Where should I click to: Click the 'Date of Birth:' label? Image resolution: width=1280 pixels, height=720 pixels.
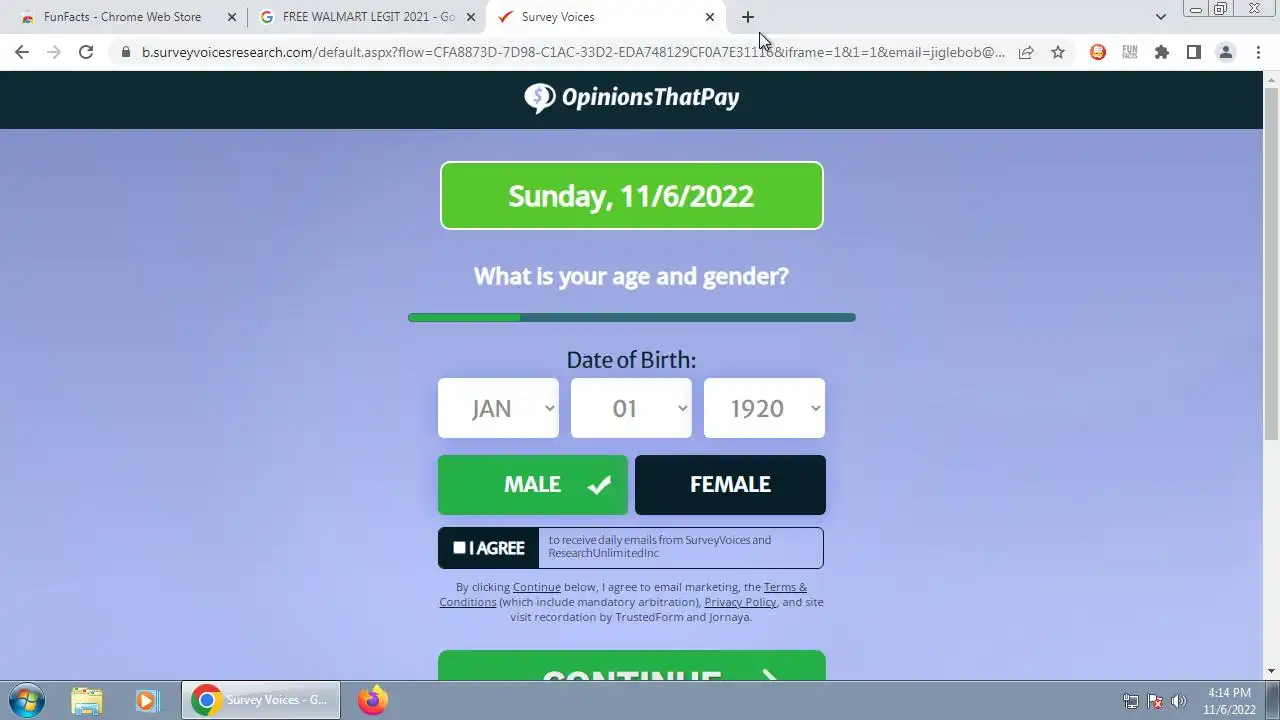pyautogui.click(x=631, y=360)
